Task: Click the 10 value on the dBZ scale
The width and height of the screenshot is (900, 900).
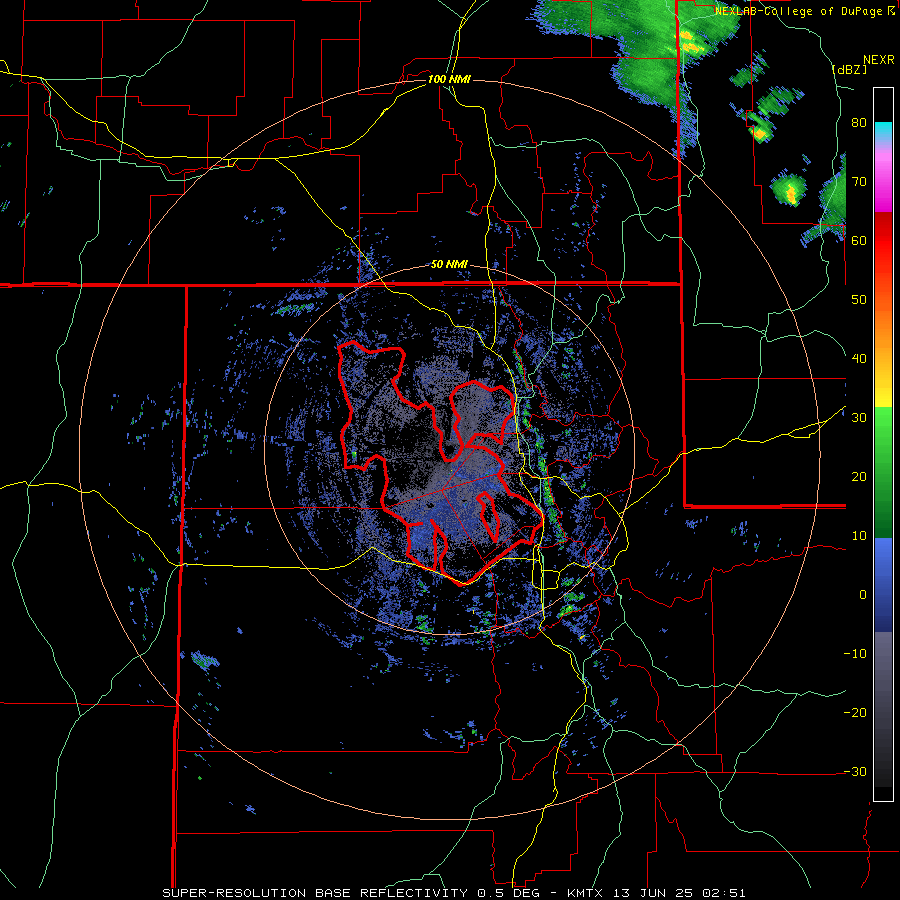Action: 859,536
